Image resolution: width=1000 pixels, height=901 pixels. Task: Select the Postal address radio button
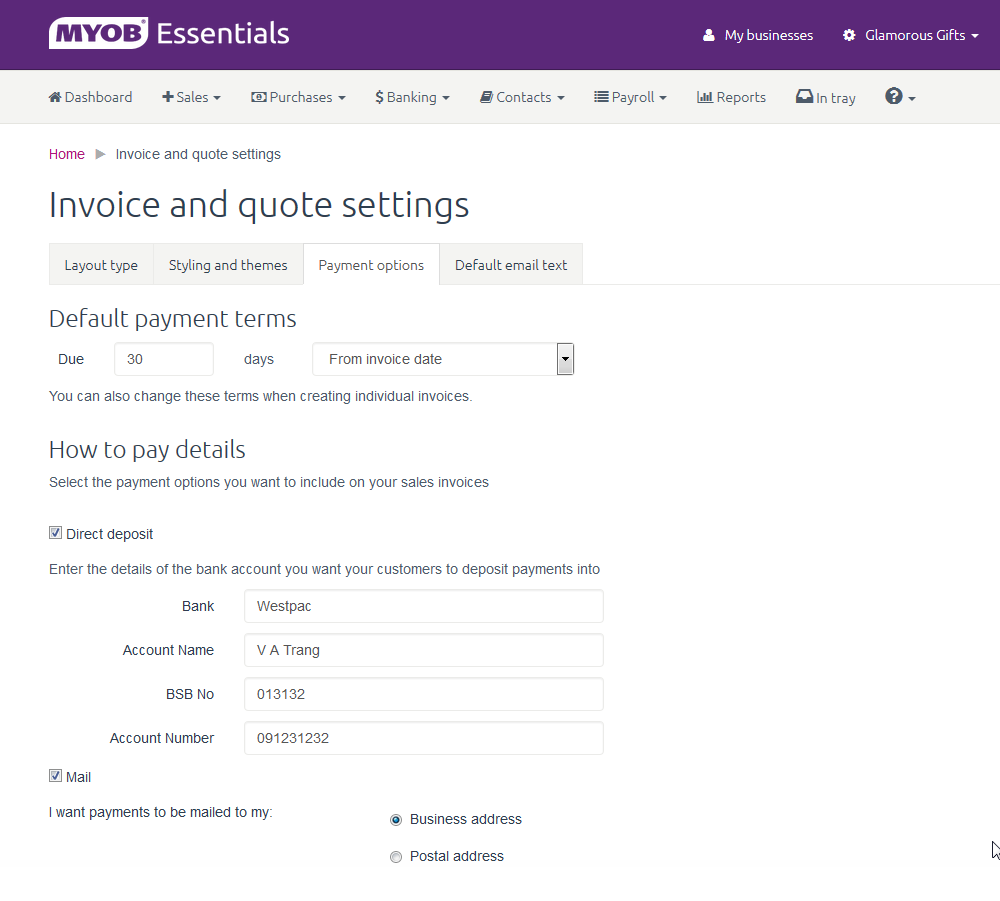click(x=396, y=857)
